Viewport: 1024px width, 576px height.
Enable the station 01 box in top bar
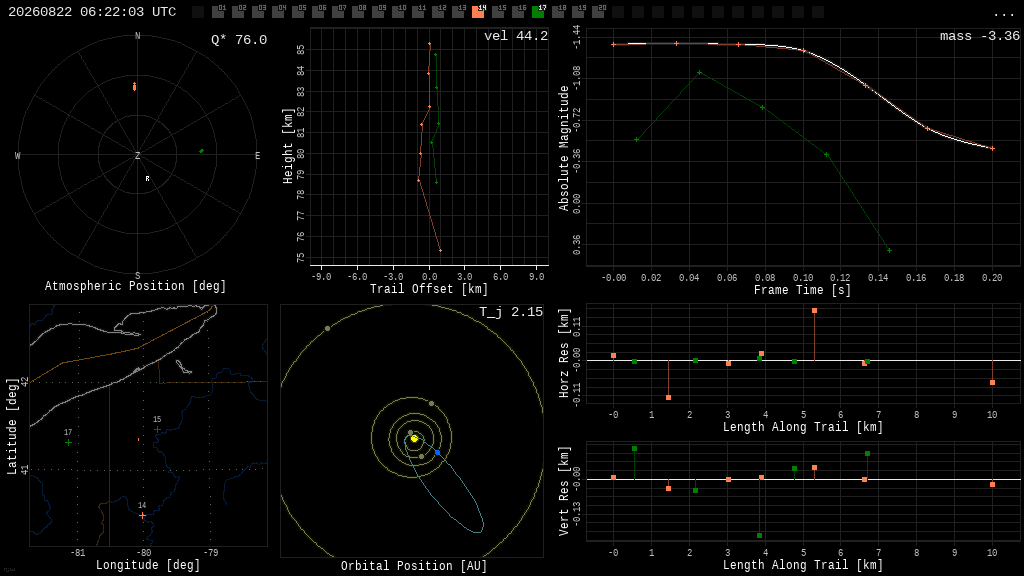click(x=218, y=12)
